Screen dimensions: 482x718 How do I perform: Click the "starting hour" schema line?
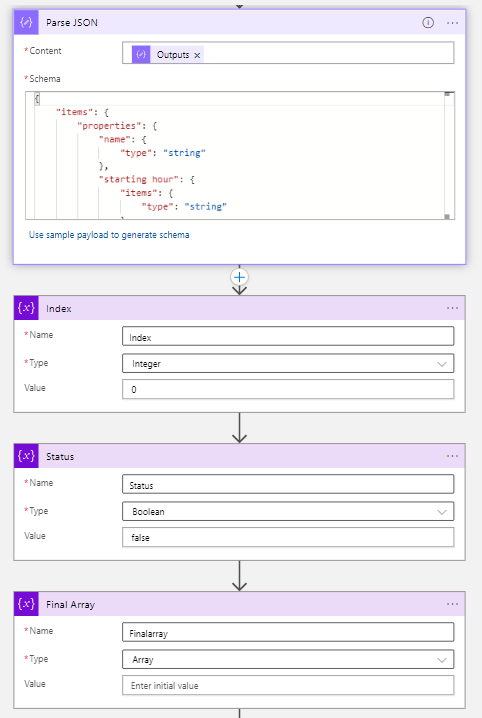[x=146, y=180]
